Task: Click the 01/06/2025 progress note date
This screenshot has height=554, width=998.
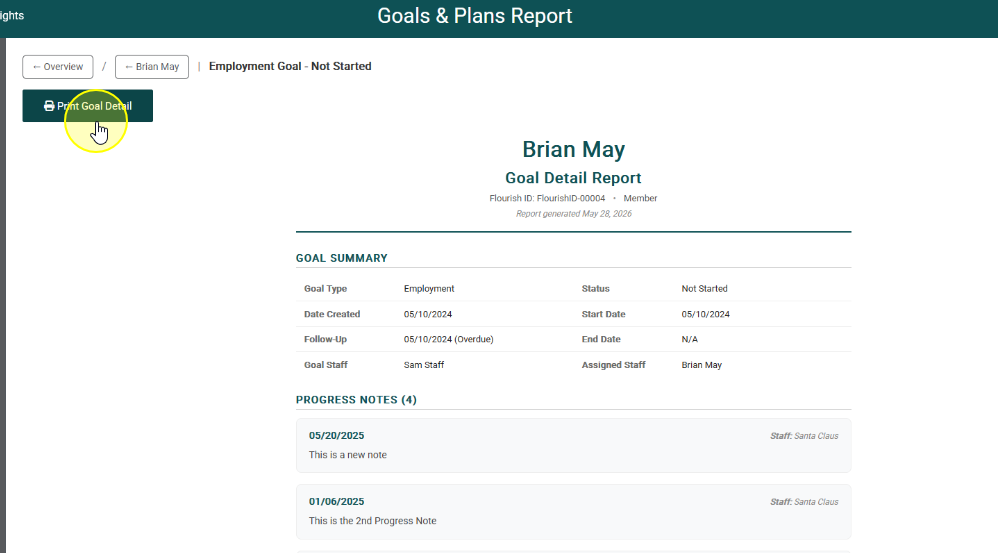Action: pos(337,502)
